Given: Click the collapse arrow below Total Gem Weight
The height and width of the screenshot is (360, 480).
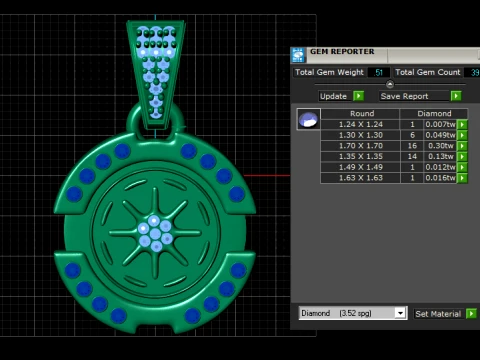Looking at the screenshot, I should pos(390,84).
